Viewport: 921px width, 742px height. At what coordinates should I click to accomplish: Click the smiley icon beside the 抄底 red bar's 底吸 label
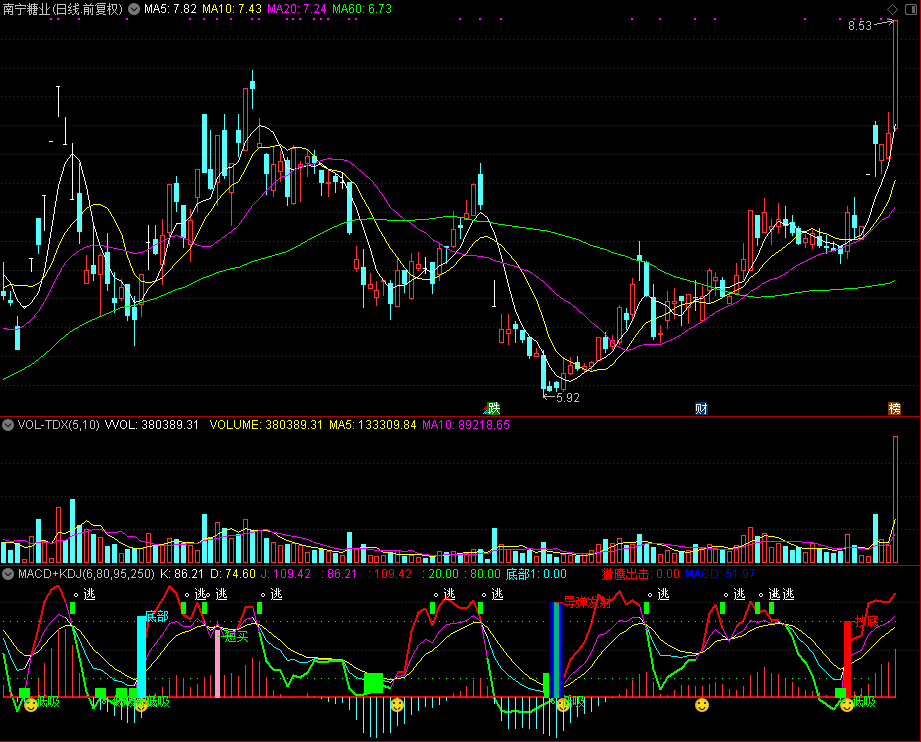click(846, 704)
